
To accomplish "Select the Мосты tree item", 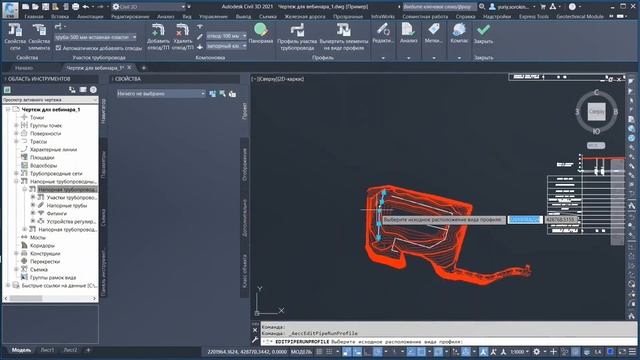I will tap(38, 238).
